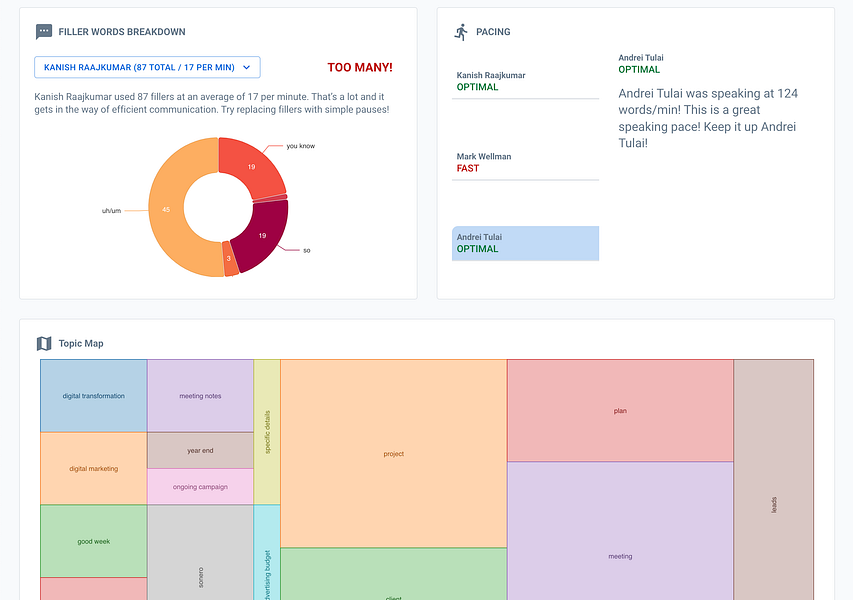Select Kanish Raajkumar in pacing list
This screenshot has height=600, width=853.
click(526, 81)
